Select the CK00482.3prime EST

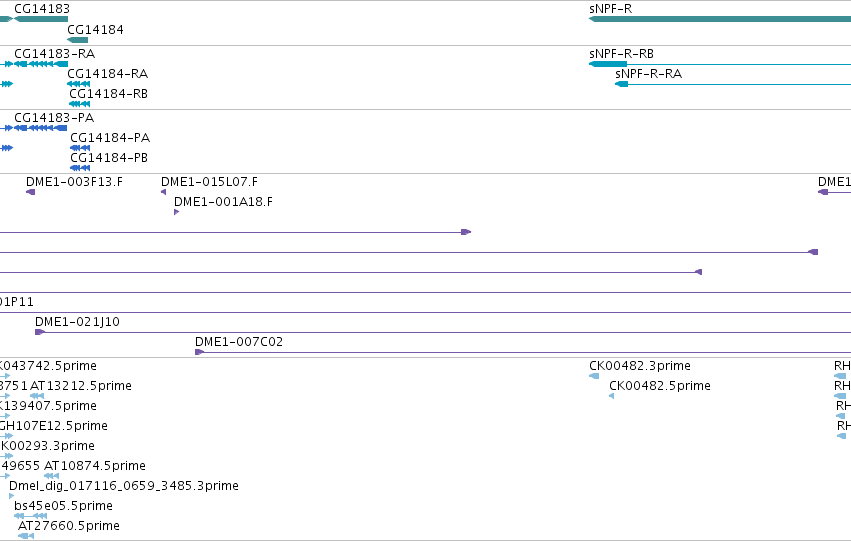pyautogui.click(x=594, y=375)
